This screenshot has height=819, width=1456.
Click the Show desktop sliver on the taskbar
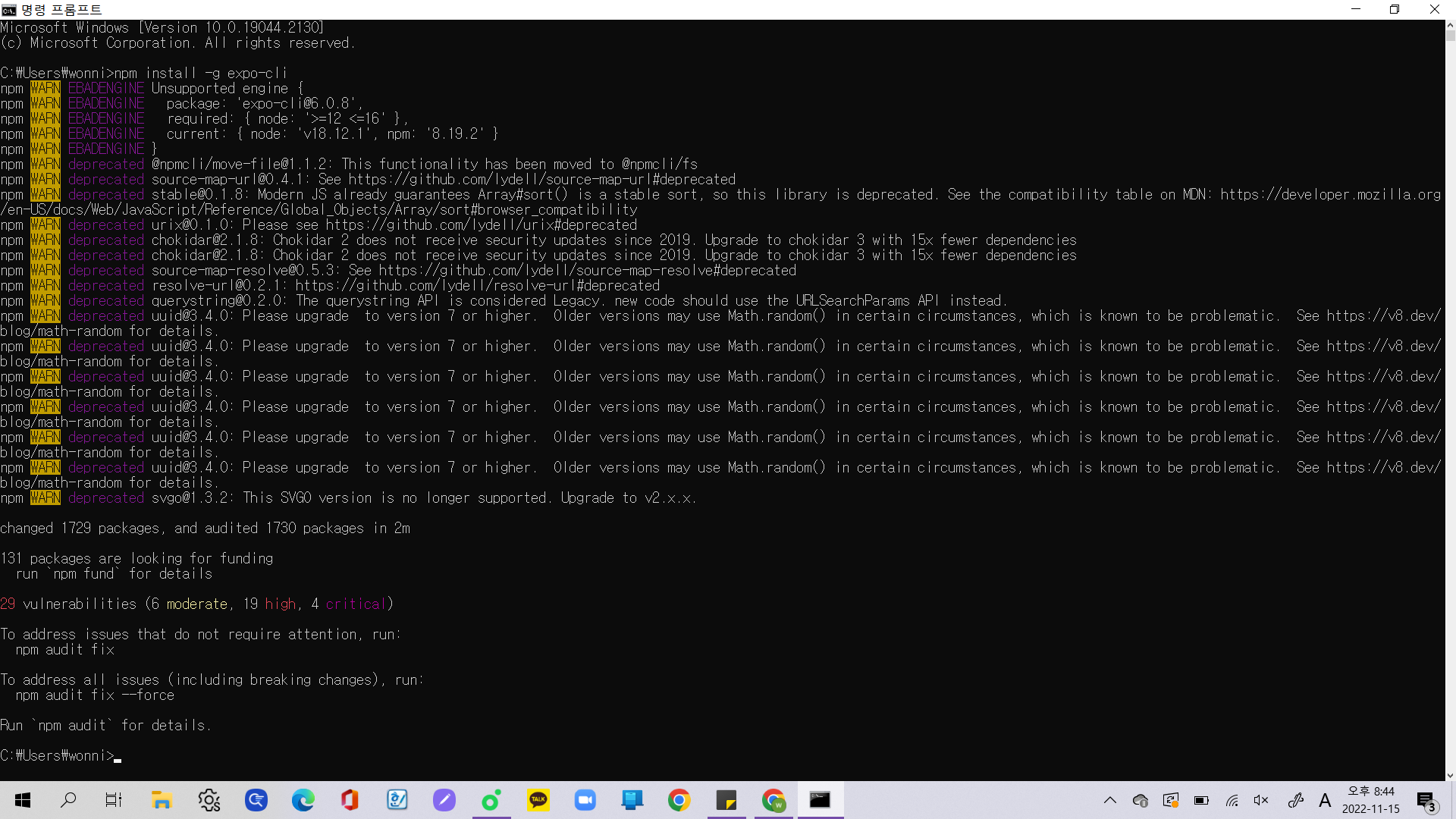1453,800
